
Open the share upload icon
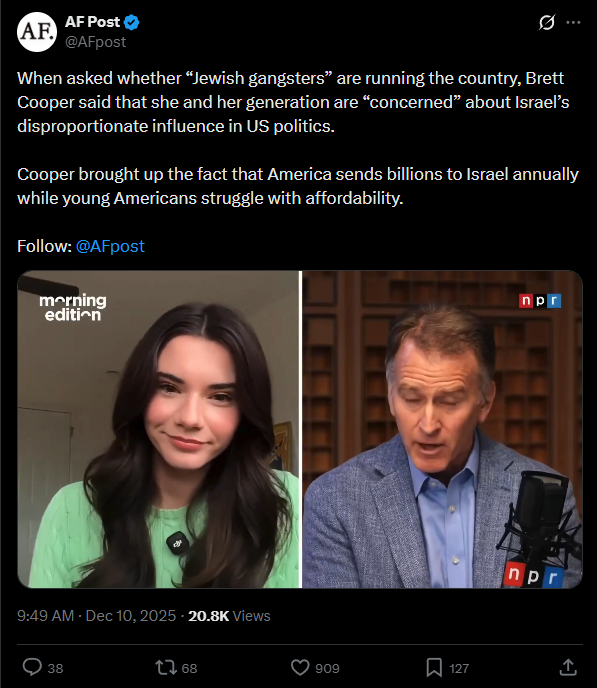[x=568, y=667]
